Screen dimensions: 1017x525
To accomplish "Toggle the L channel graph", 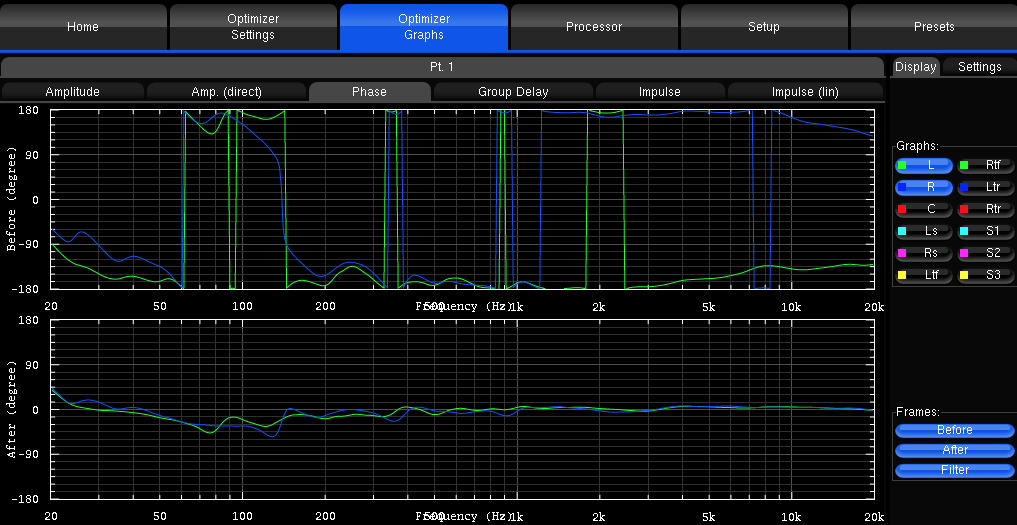I will pyautogui.click(x=923, y=165).
